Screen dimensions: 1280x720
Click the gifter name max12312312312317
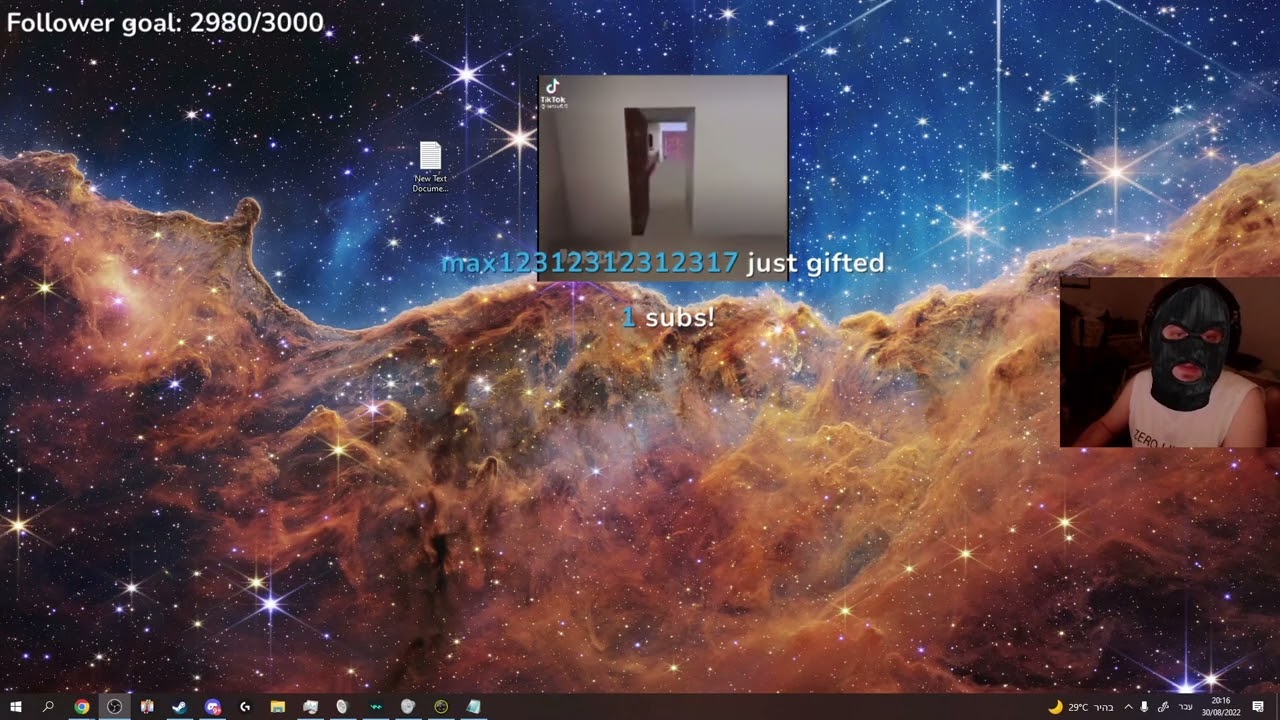[x=590, y=263]
